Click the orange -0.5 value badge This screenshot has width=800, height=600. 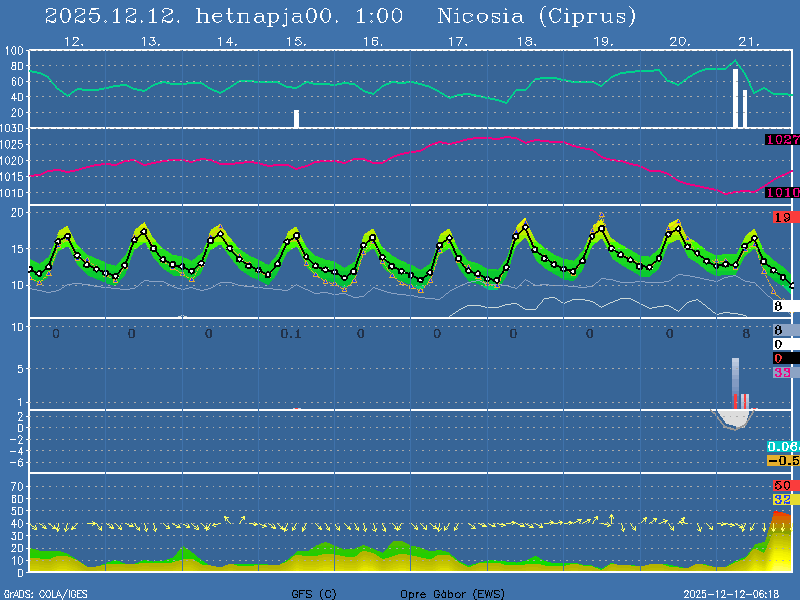click(x=782, y=460)
